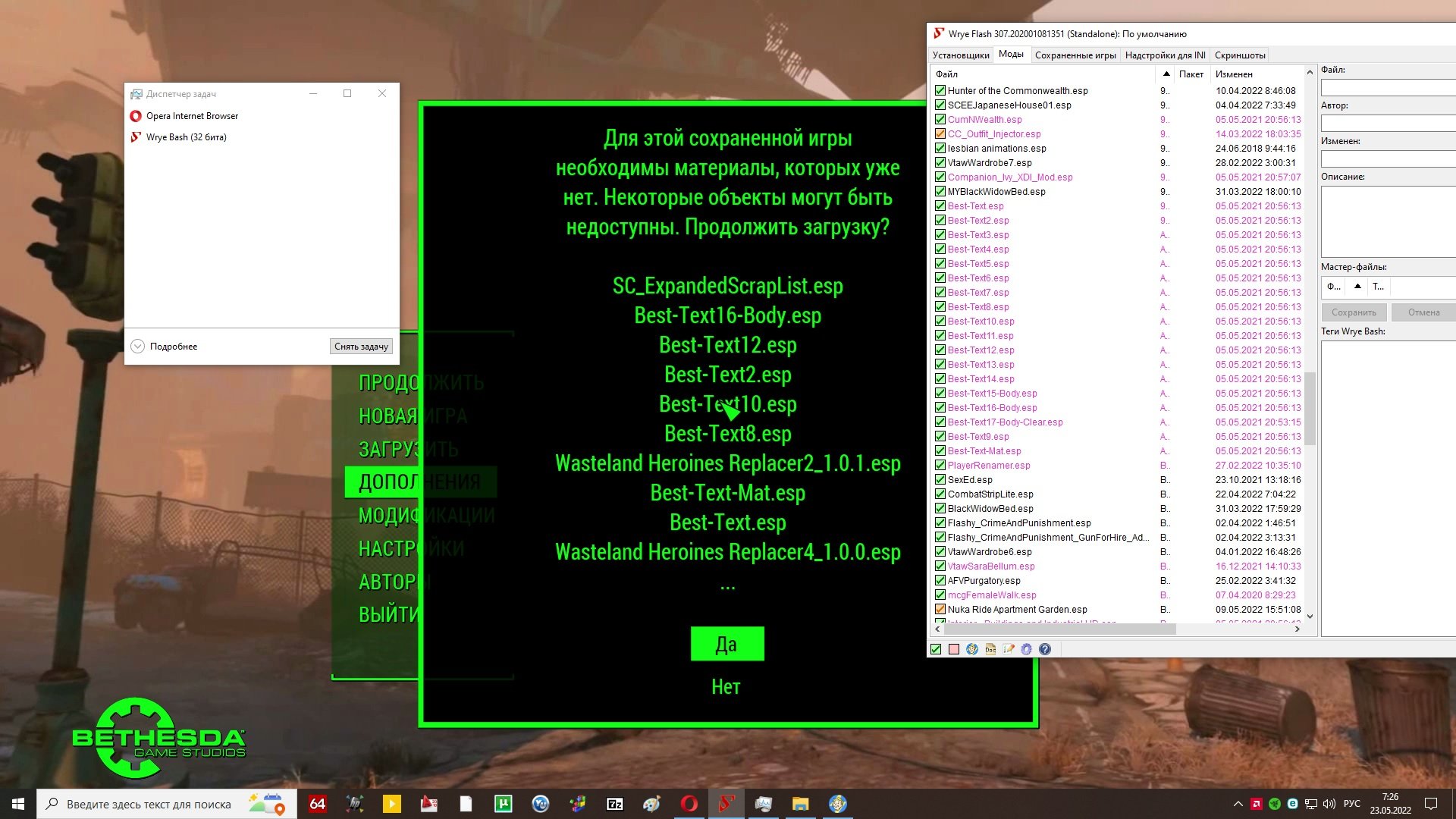Open the uTorrent taskbar icon
This screenshot has height=819, width=1456.
[503, 804]
